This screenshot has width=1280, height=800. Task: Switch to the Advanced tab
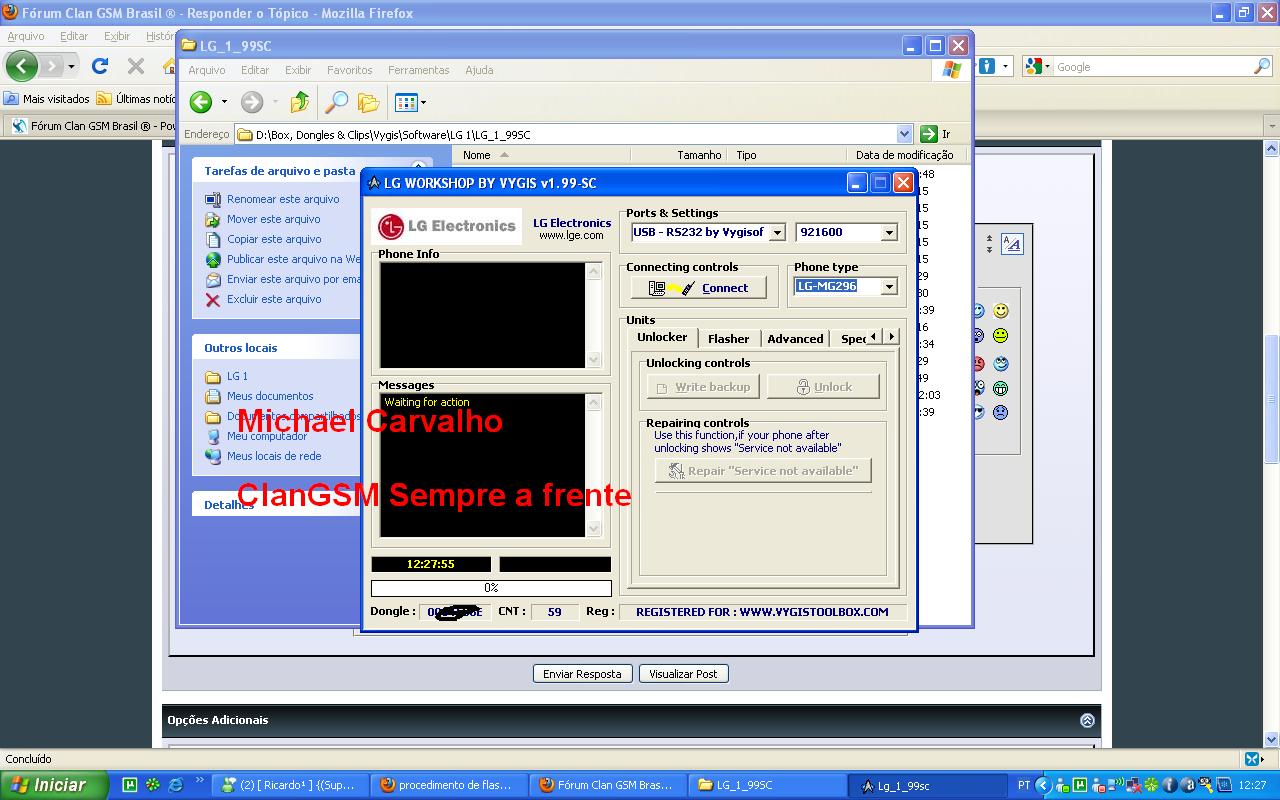click(795, 339)
